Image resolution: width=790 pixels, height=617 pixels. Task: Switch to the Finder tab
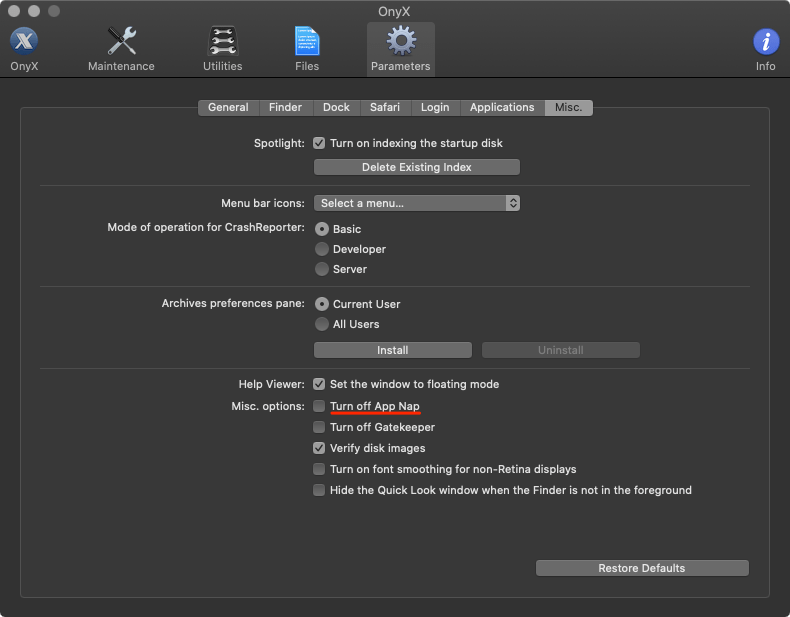click(285, 107)
